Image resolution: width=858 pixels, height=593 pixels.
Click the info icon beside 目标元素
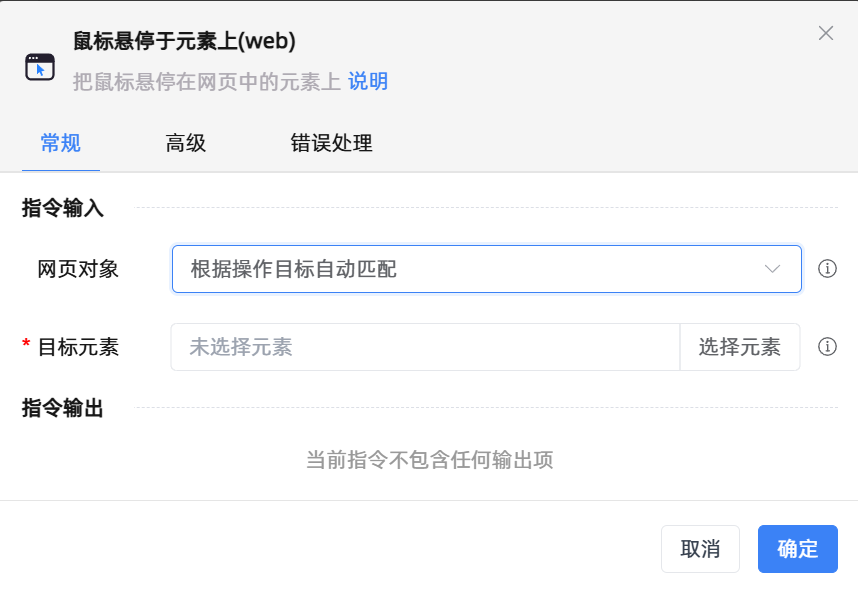click(827, 347)
